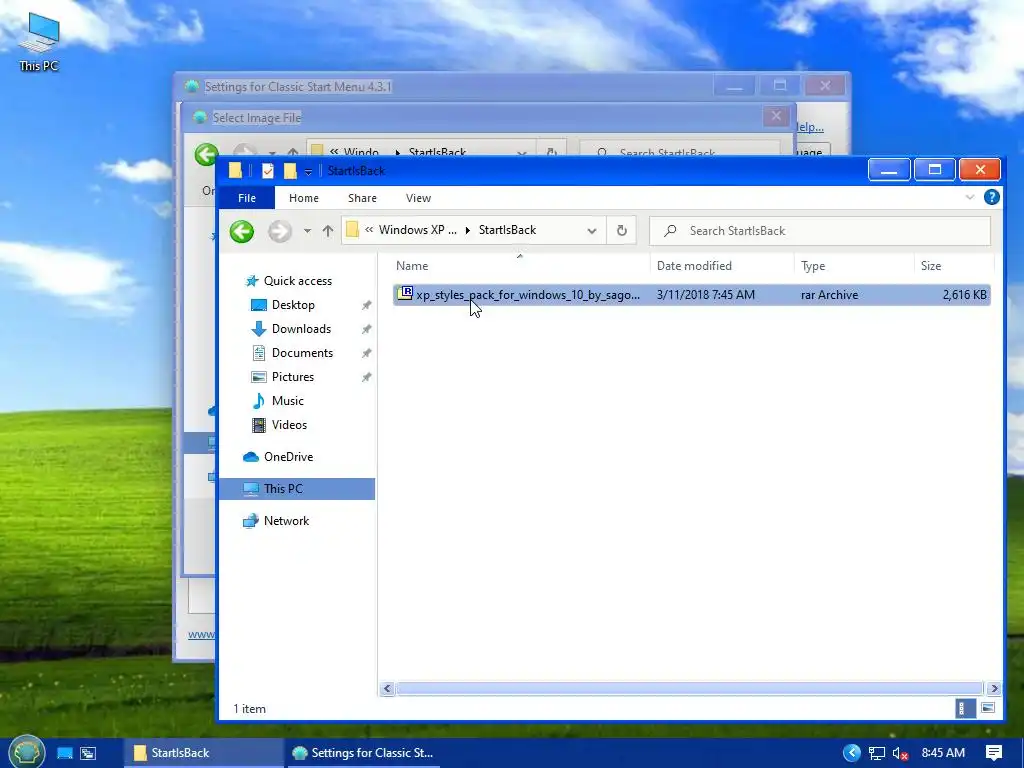Click the Search StartIsBack field
The height and width of the screenshot is (768, 1024).
pos(820,231)
